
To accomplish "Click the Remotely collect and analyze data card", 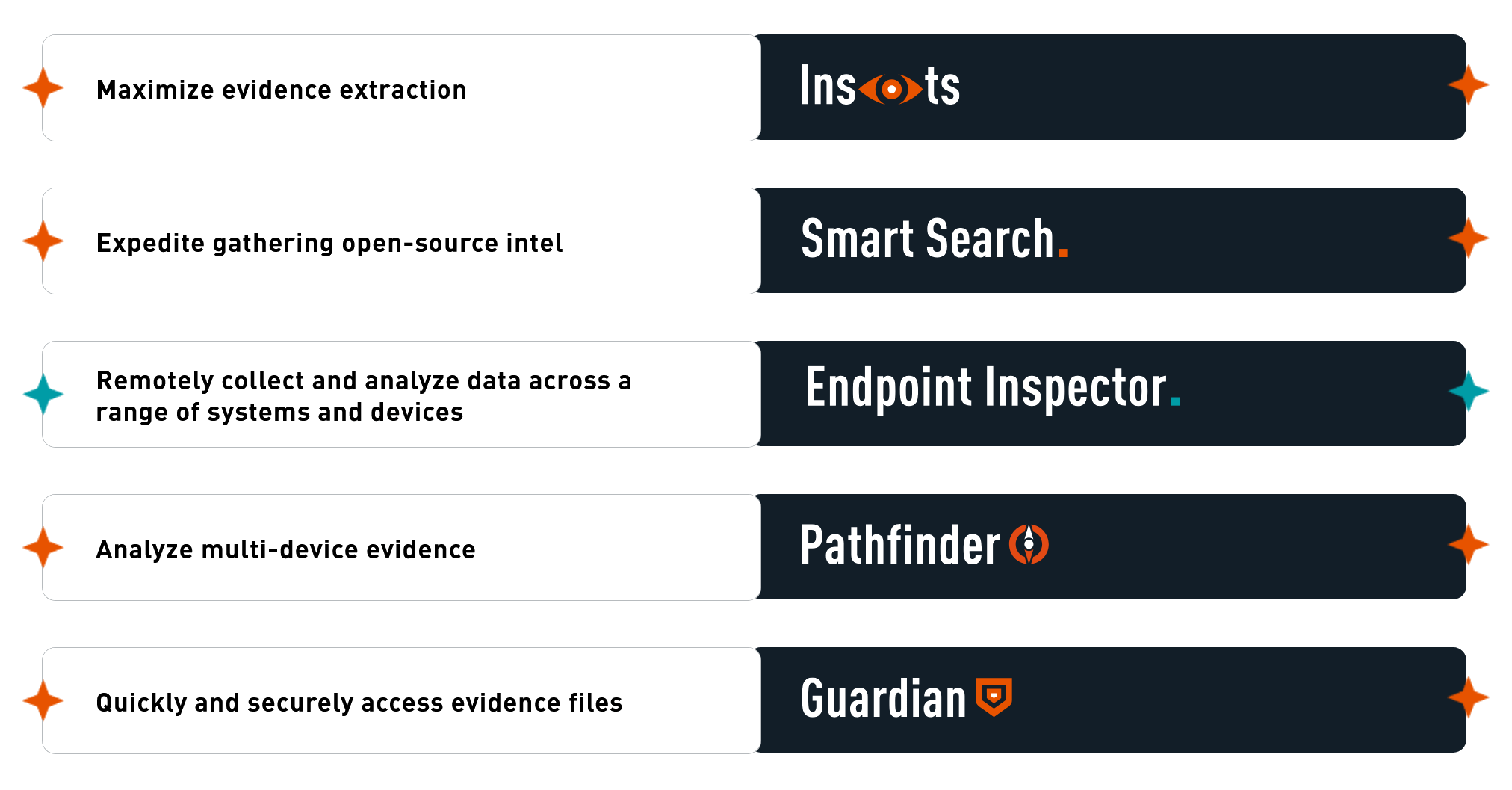I will pos(402,394).
